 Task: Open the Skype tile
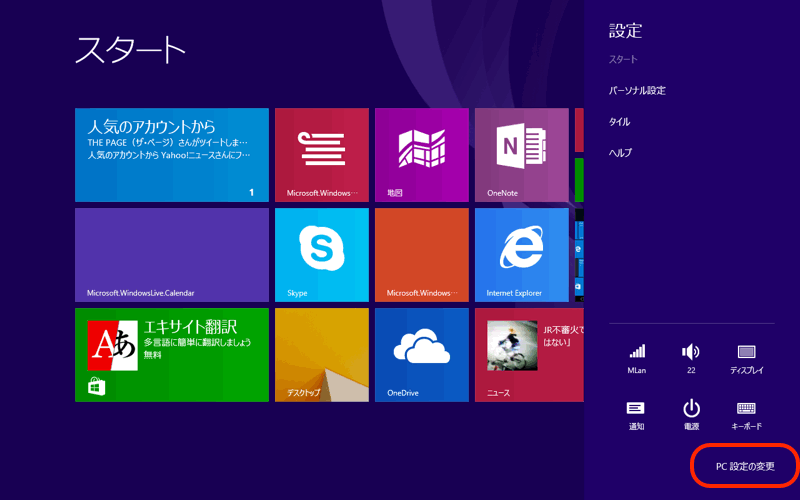coord(321,254)
